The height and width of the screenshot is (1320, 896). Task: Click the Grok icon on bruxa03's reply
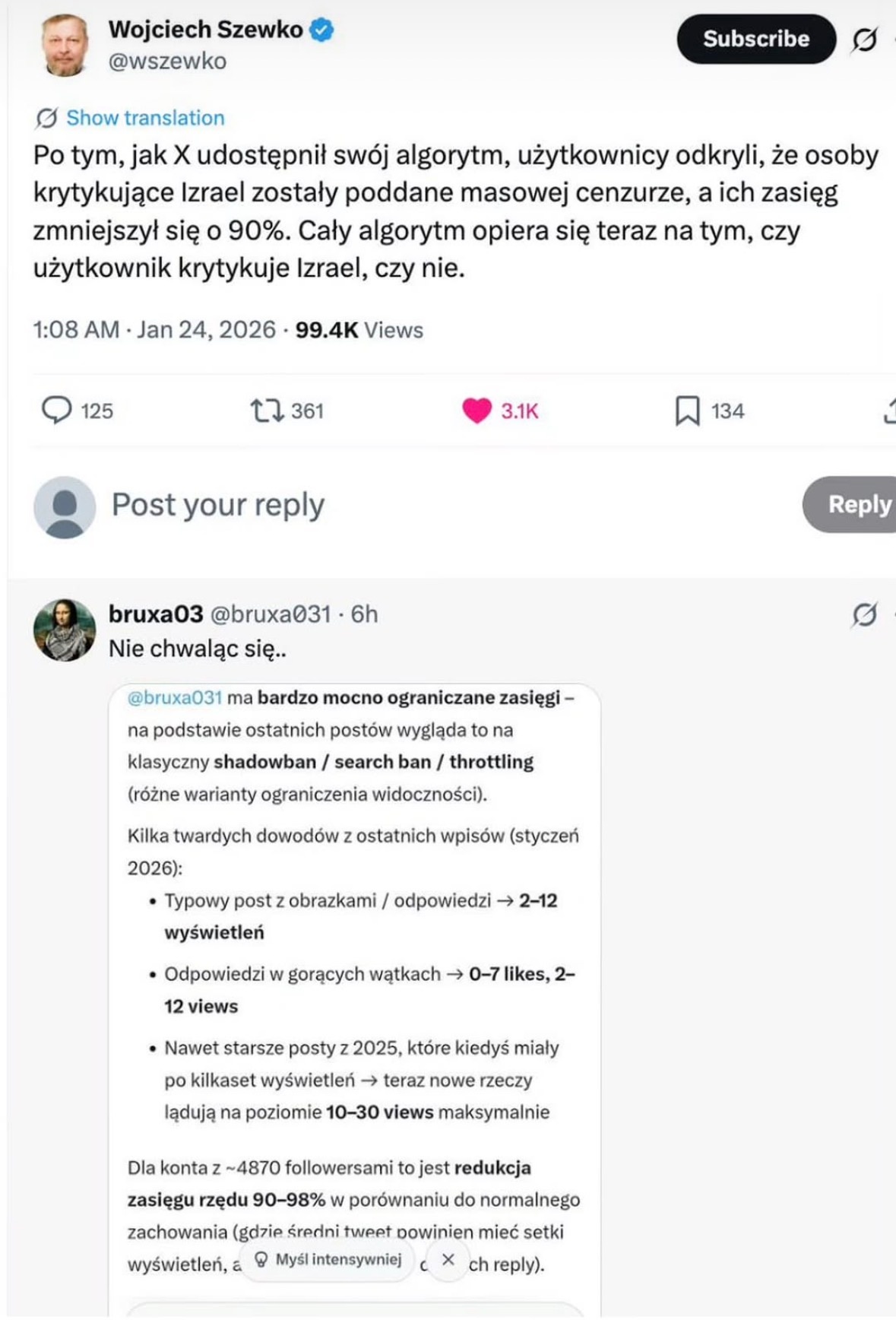coord(864,614)
